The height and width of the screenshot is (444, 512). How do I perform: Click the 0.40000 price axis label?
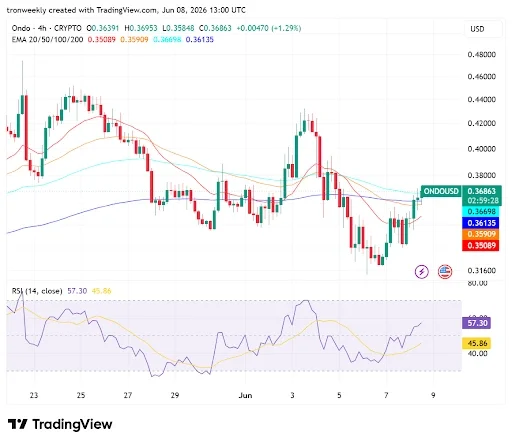tap(482, 149)
